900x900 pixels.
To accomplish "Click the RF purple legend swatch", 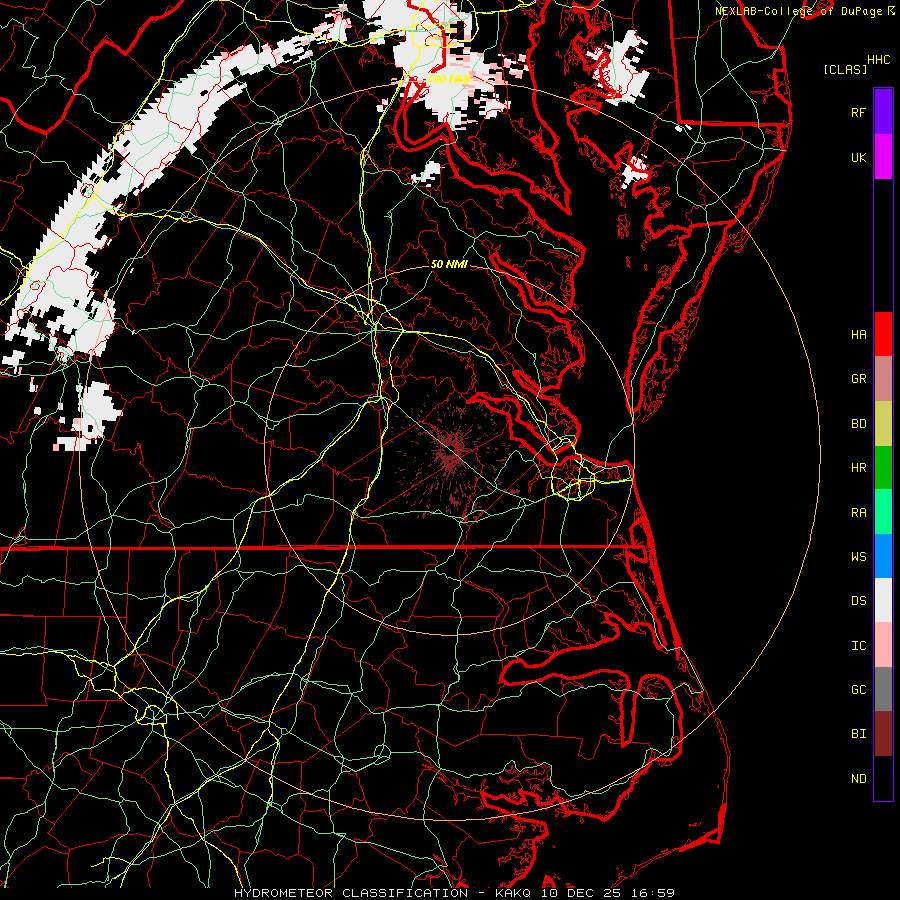I will (883, 112).
